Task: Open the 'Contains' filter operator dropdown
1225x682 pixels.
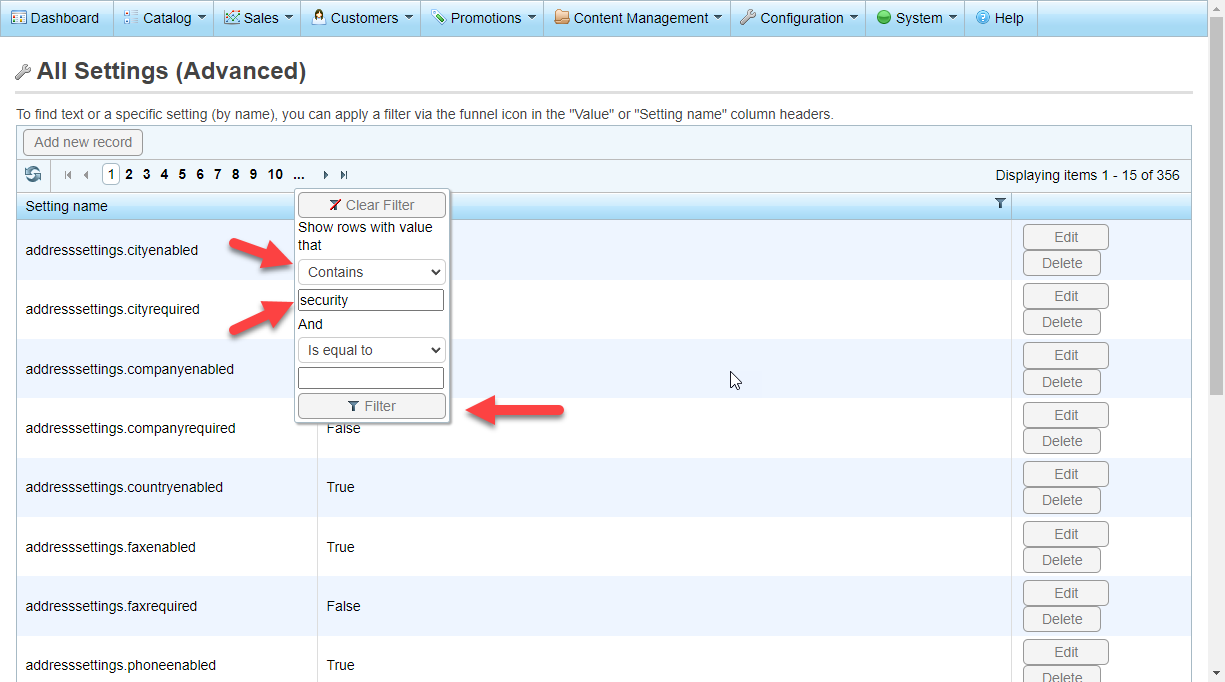Action: 371,272
